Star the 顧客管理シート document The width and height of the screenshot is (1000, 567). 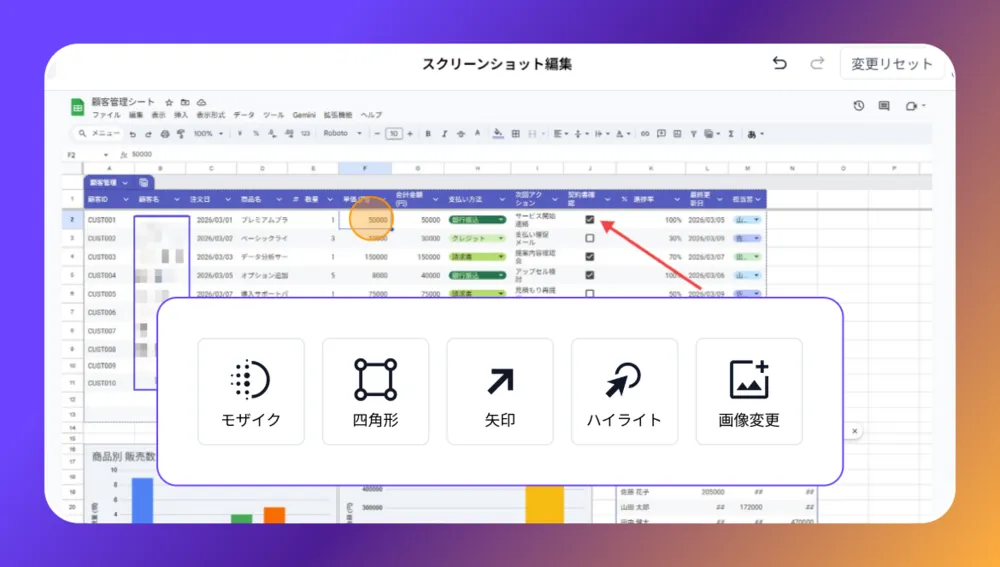click(x=169, y=102)
